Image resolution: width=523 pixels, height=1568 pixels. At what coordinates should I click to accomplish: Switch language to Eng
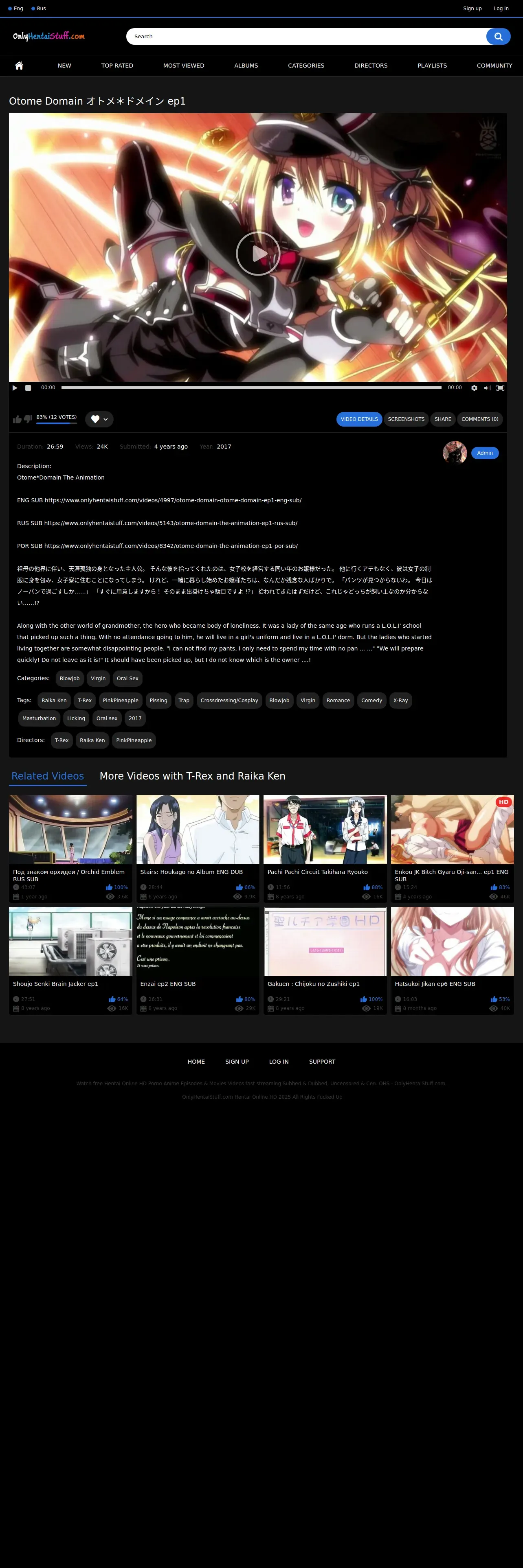[x=16, y=9]
